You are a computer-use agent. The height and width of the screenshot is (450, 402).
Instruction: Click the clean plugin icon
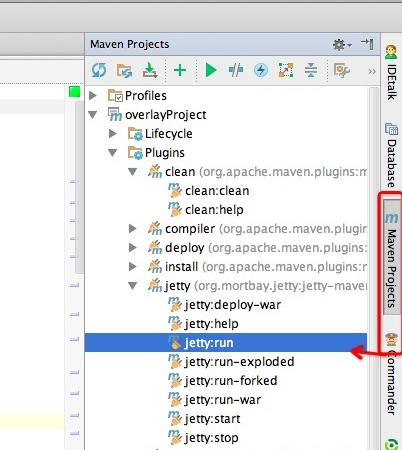point(155,171)
